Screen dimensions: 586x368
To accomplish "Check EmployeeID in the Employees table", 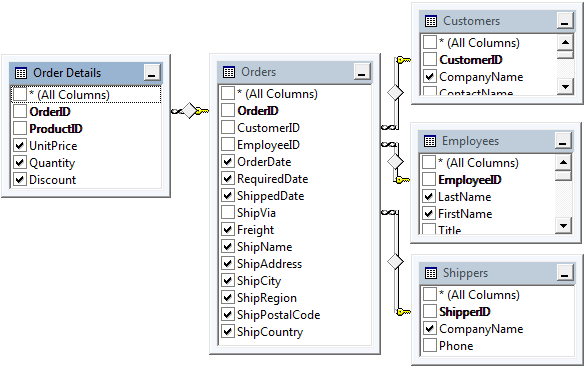I will 429,180.
